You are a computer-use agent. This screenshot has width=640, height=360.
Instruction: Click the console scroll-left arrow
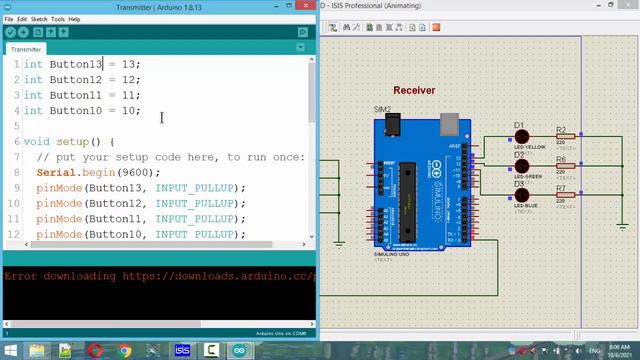point(7,324)
